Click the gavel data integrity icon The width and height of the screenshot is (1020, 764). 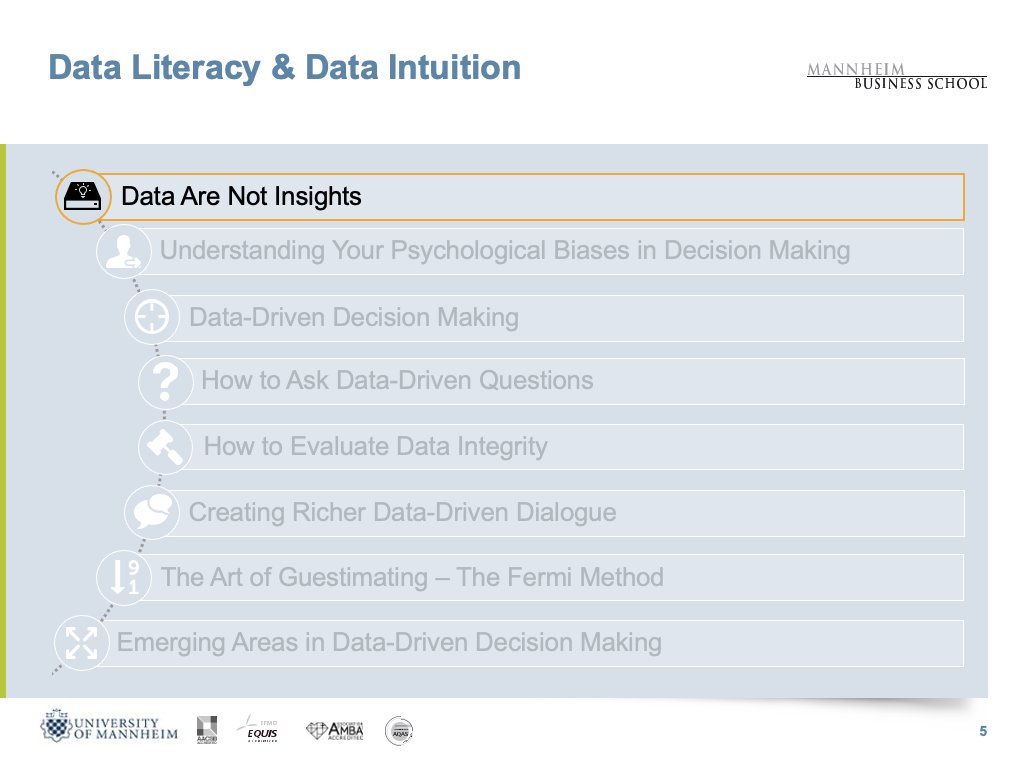click(165, 446)
